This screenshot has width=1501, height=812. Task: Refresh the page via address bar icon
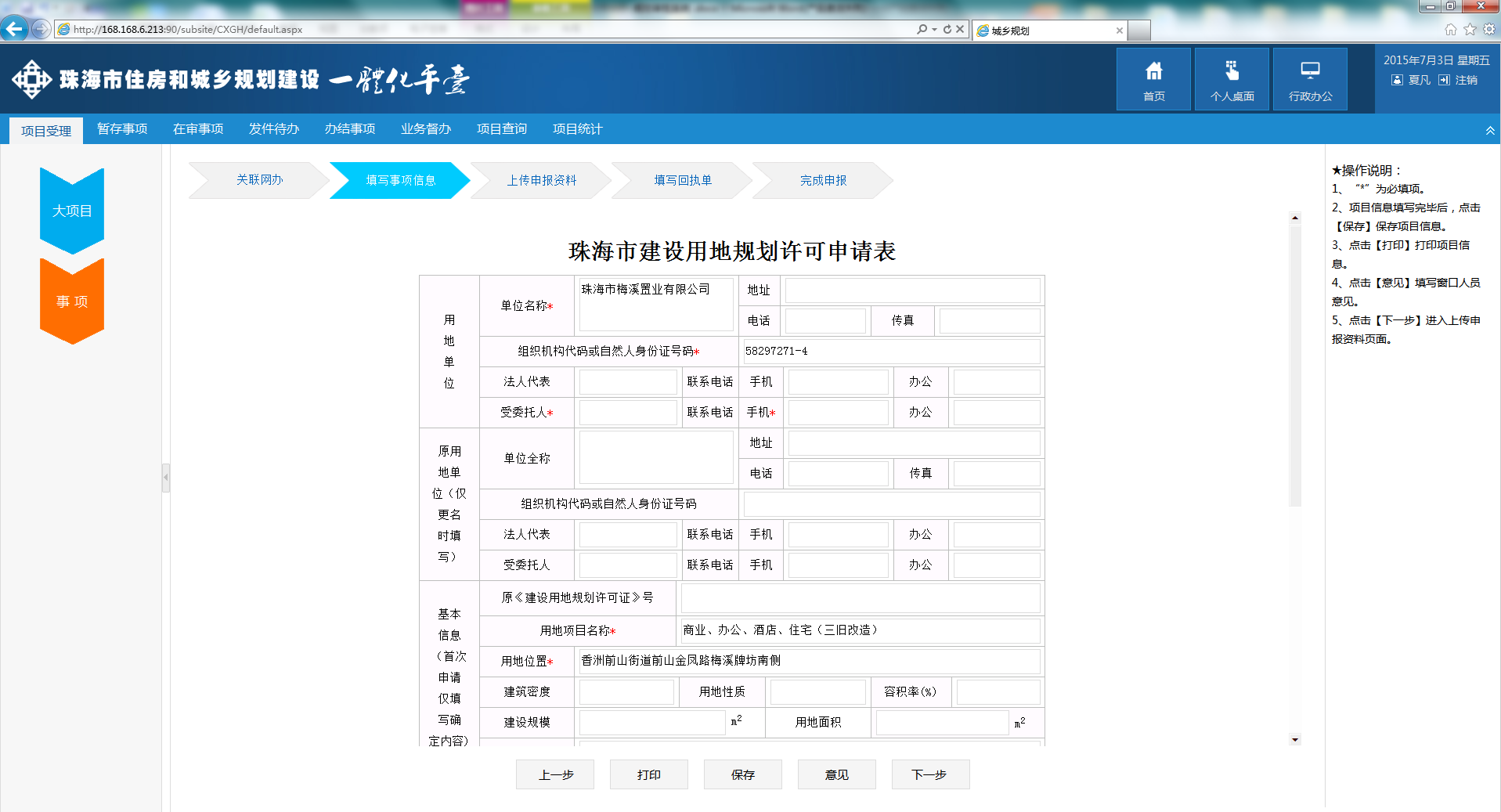coord(947,29)
